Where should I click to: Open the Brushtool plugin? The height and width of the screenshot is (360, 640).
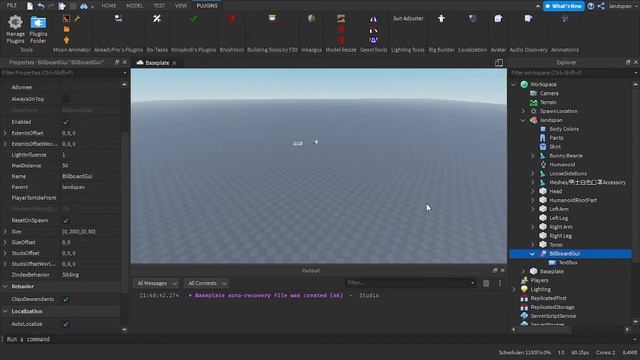click(x=231, y=18)
